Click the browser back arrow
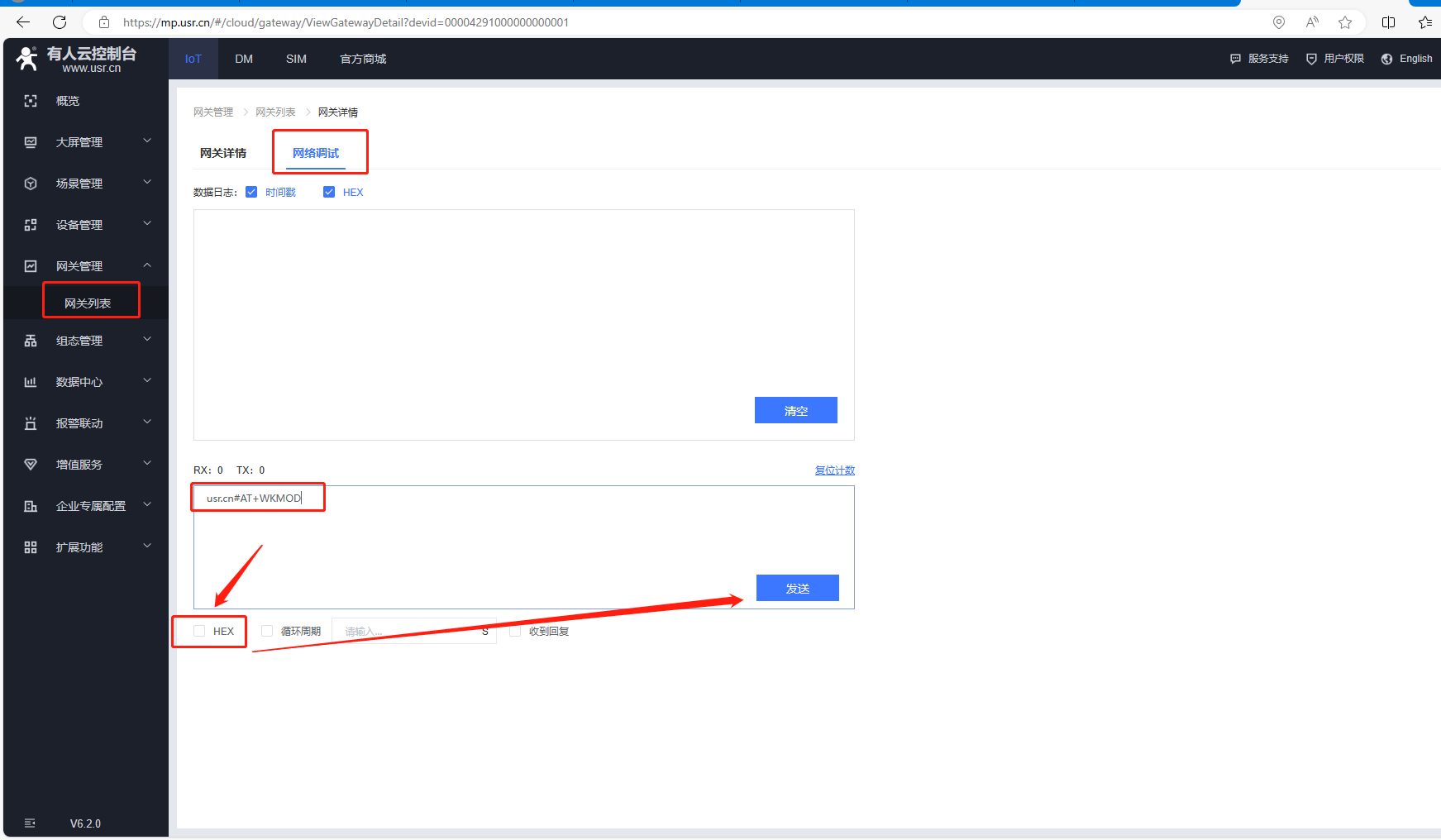This screenshot has width=1441, height=840. coord(23,22)
